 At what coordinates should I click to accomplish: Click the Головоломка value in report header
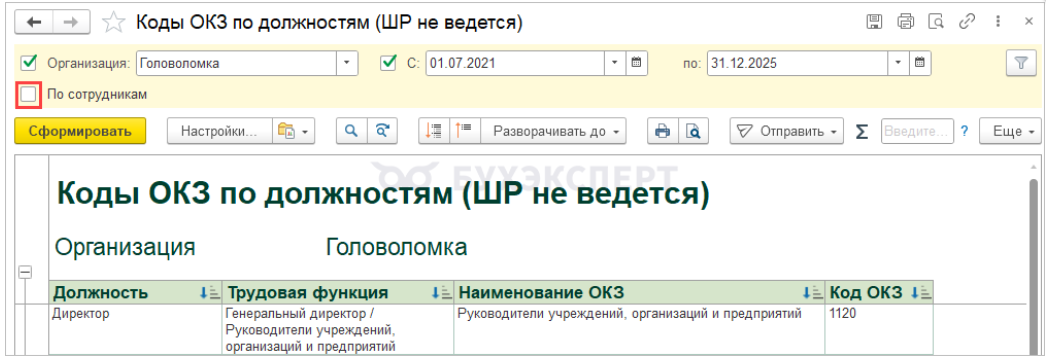pyautogui.click(x=396, y=247)
